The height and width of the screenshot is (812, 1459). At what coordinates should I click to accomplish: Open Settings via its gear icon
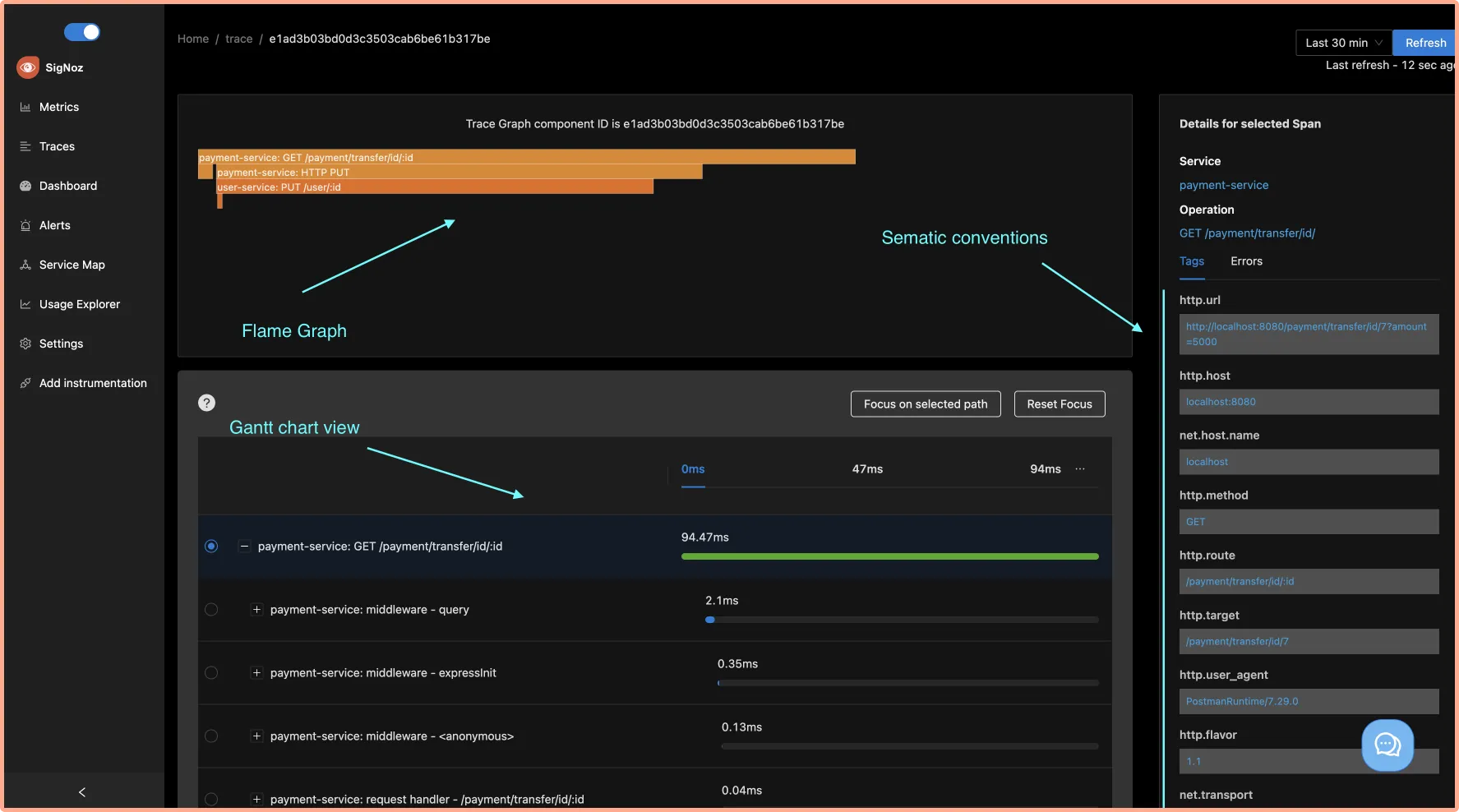click(x=25, y=344)
